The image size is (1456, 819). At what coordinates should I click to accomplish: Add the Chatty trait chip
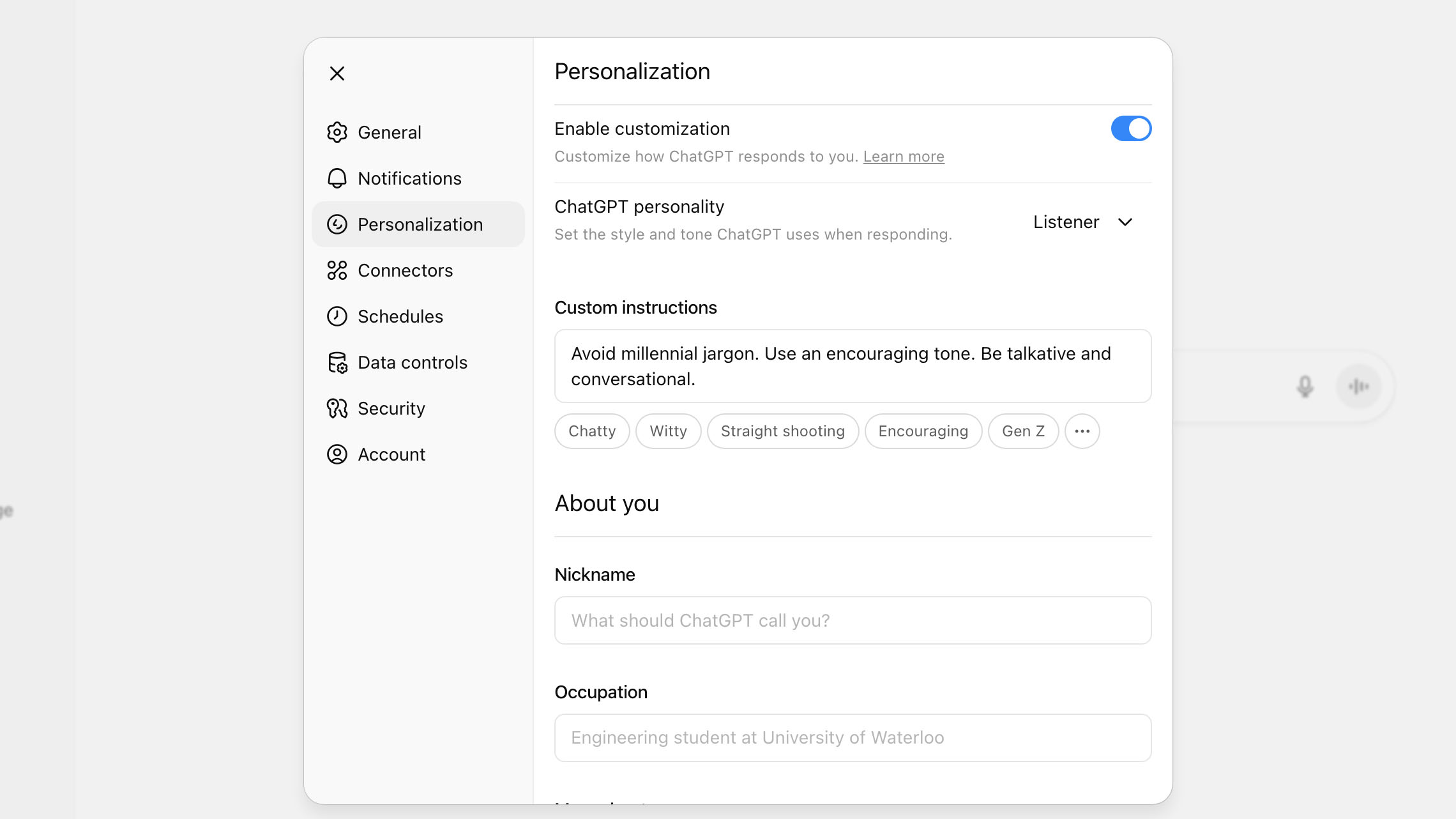[592, 431]
